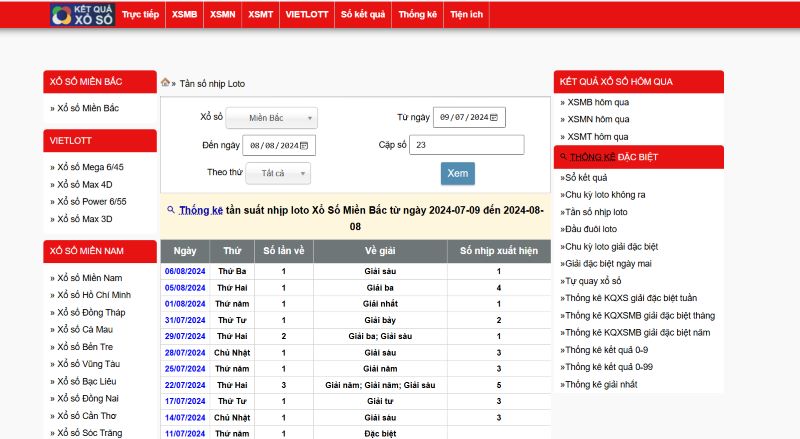Viewport: 800px width, 439px height.
Task: Open the Theo thứ Tất cả dropdown
Action: click(278, 173)
